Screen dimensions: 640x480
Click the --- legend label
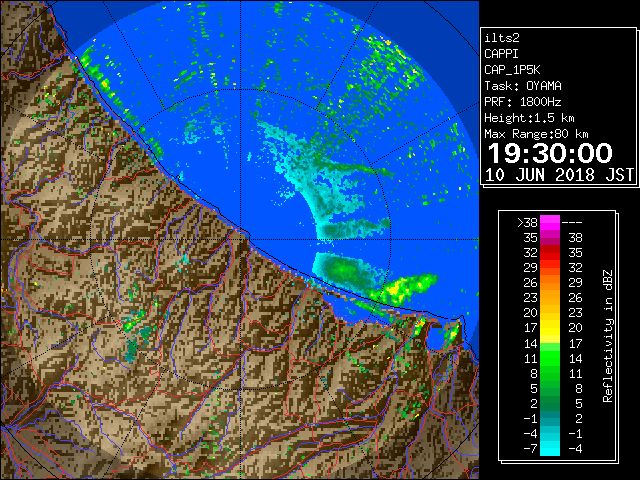click(572, 223)
